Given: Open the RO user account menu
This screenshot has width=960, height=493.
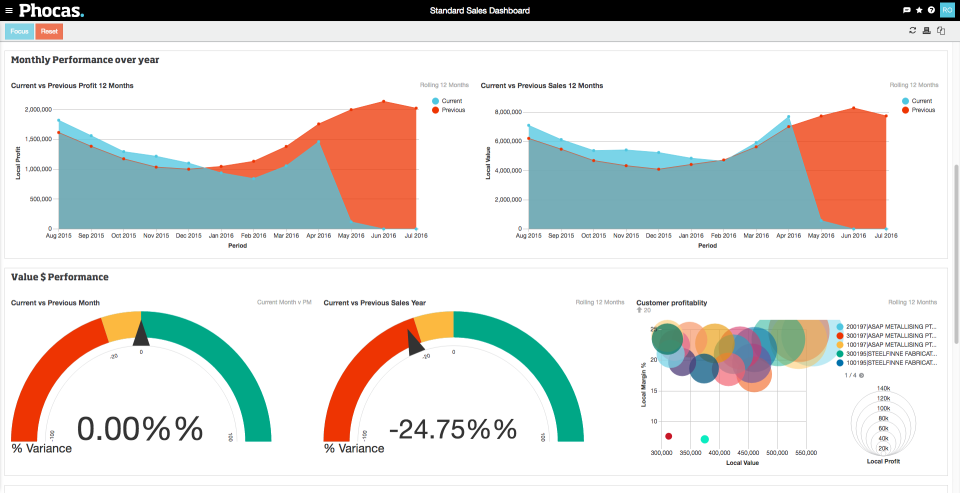Looking at the screenshot, I should coord(946,10).
